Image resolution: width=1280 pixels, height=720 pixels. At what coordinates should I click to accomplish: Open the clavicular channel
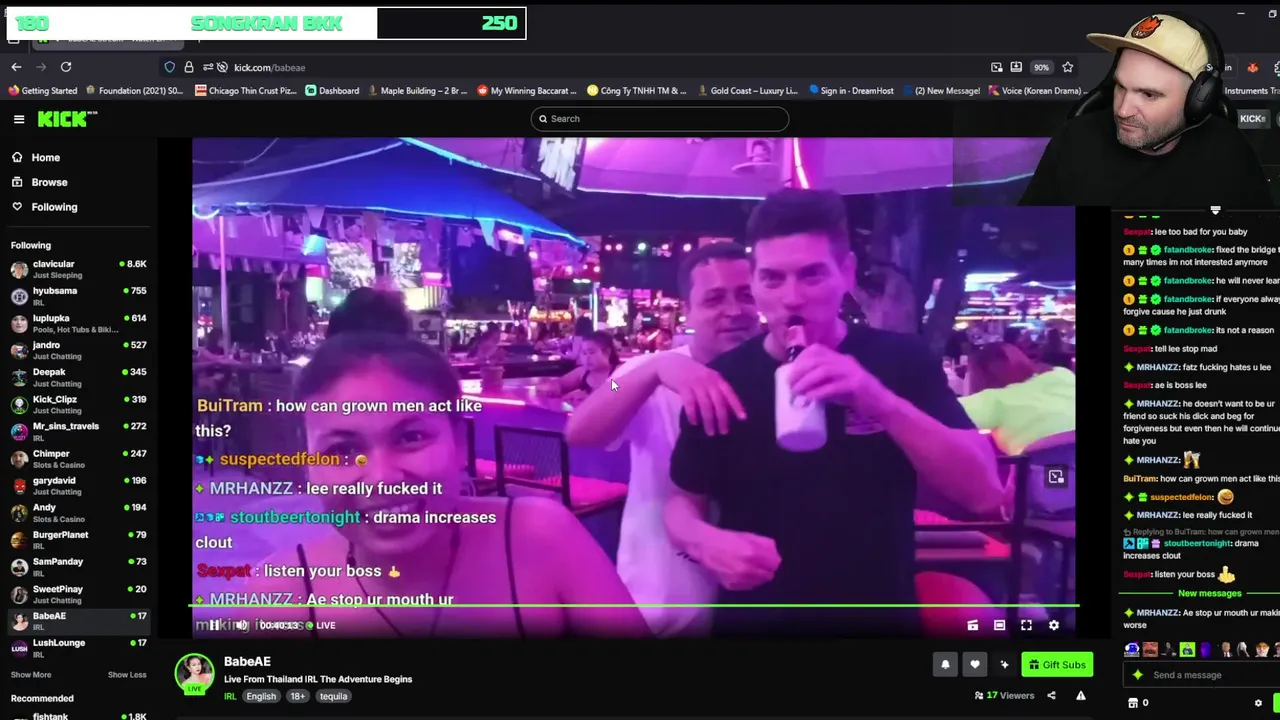point(78,268)
